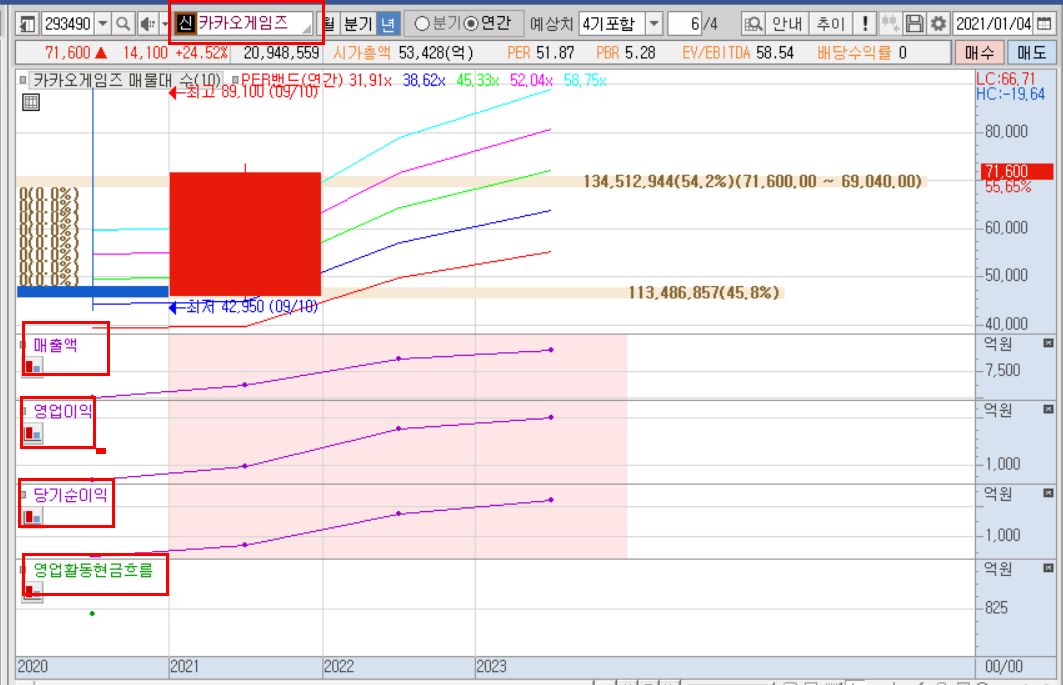Click the LC:66.71 label
The image size is (1063, 685).
click(x=1005, y=79)
